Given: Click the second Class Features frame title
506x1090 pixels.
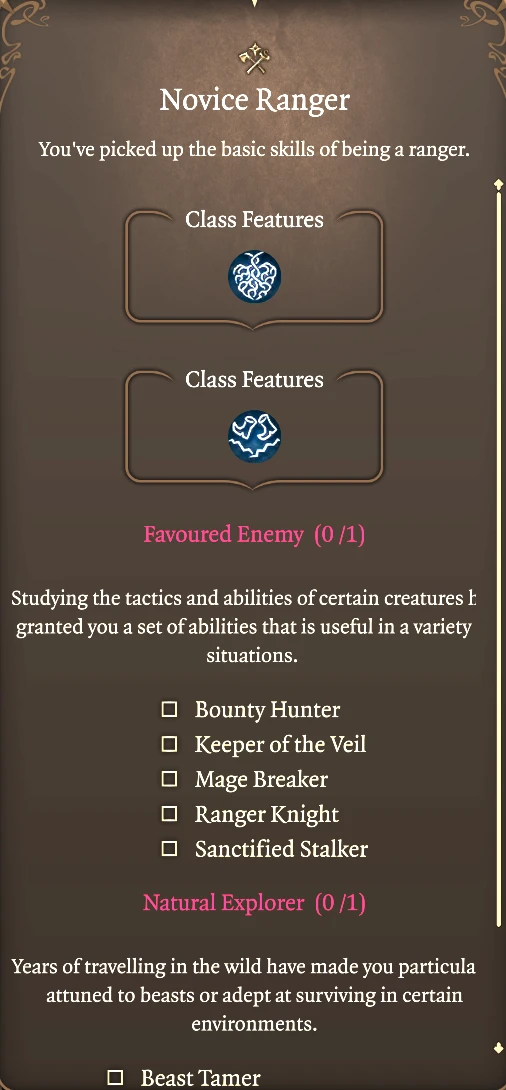Looking at the screenshot, I should pos(254,380).
